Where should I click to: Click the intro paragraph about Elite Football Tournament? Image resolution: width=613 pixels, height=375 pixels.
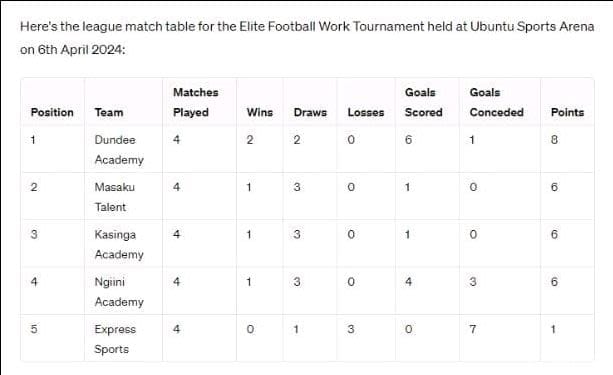pos(307,38)
